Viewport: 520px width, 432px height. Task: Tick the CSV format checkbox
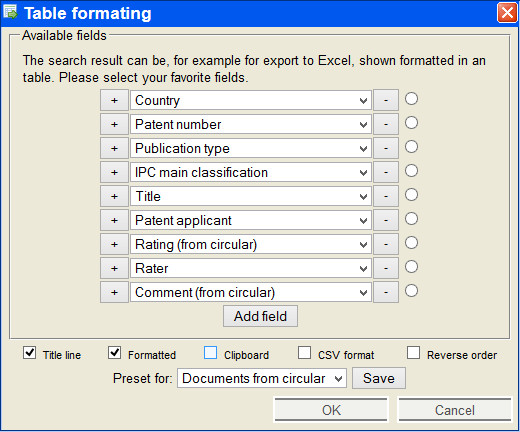(304, 353)
